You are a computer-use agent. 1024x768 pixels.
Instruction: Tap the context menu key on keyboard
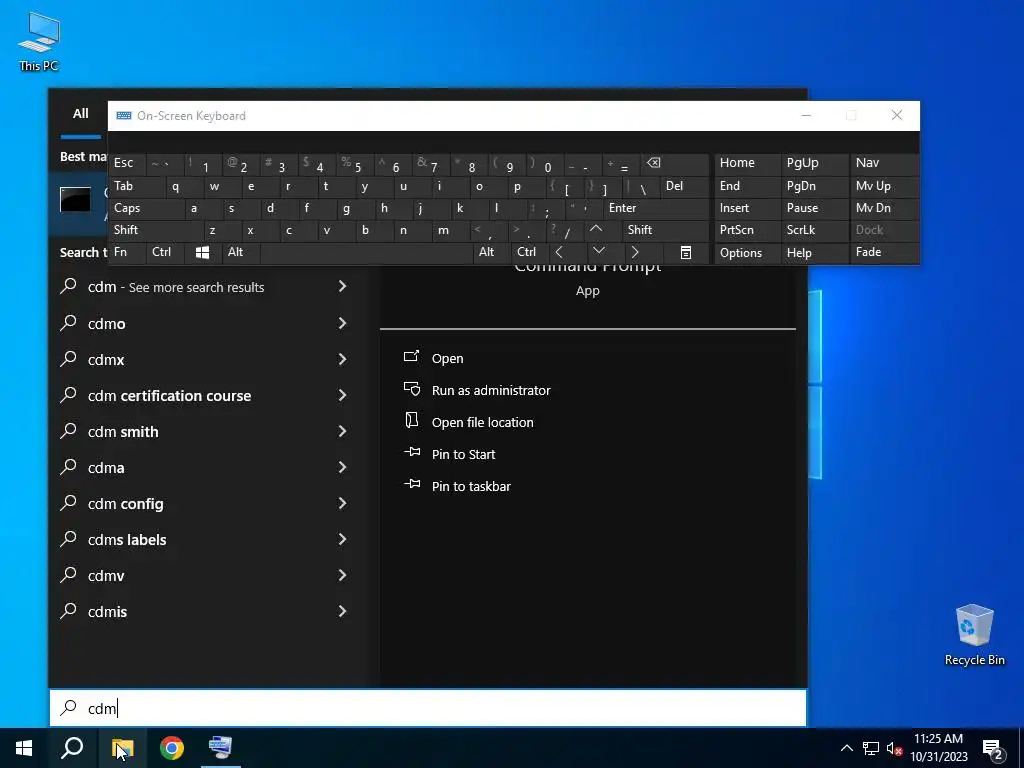point(686,253)
